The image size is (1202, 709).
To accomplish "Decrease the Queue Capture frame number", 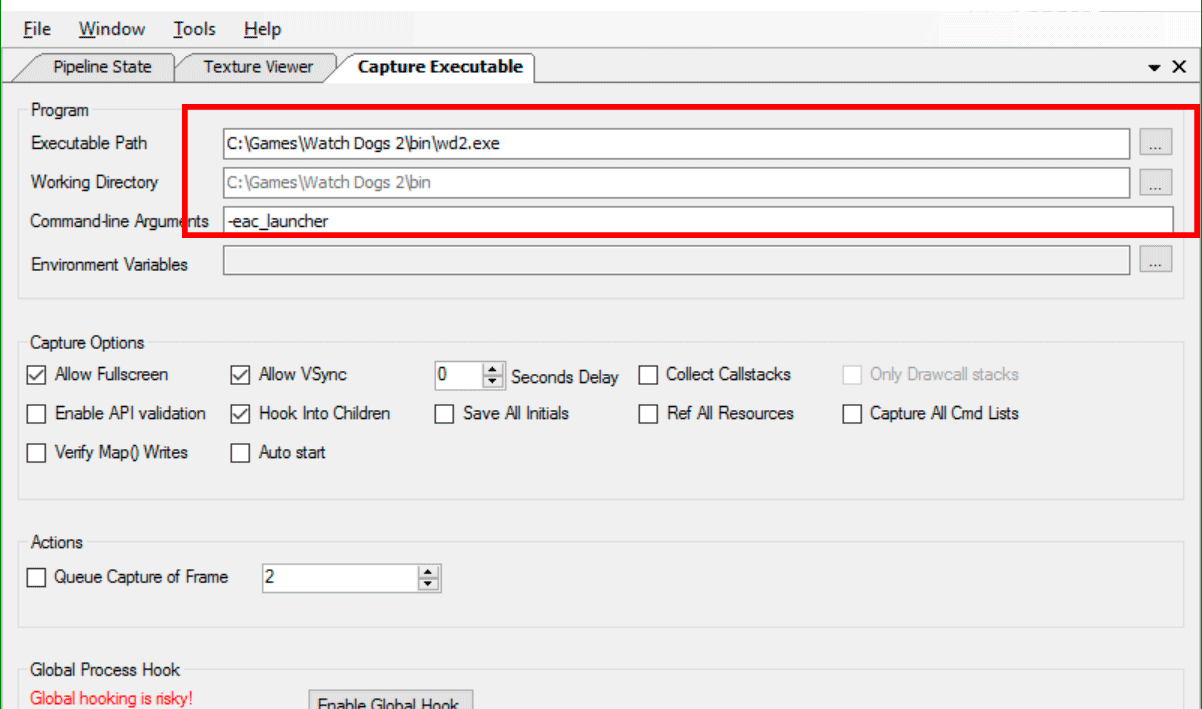I will tap(429, 584).
